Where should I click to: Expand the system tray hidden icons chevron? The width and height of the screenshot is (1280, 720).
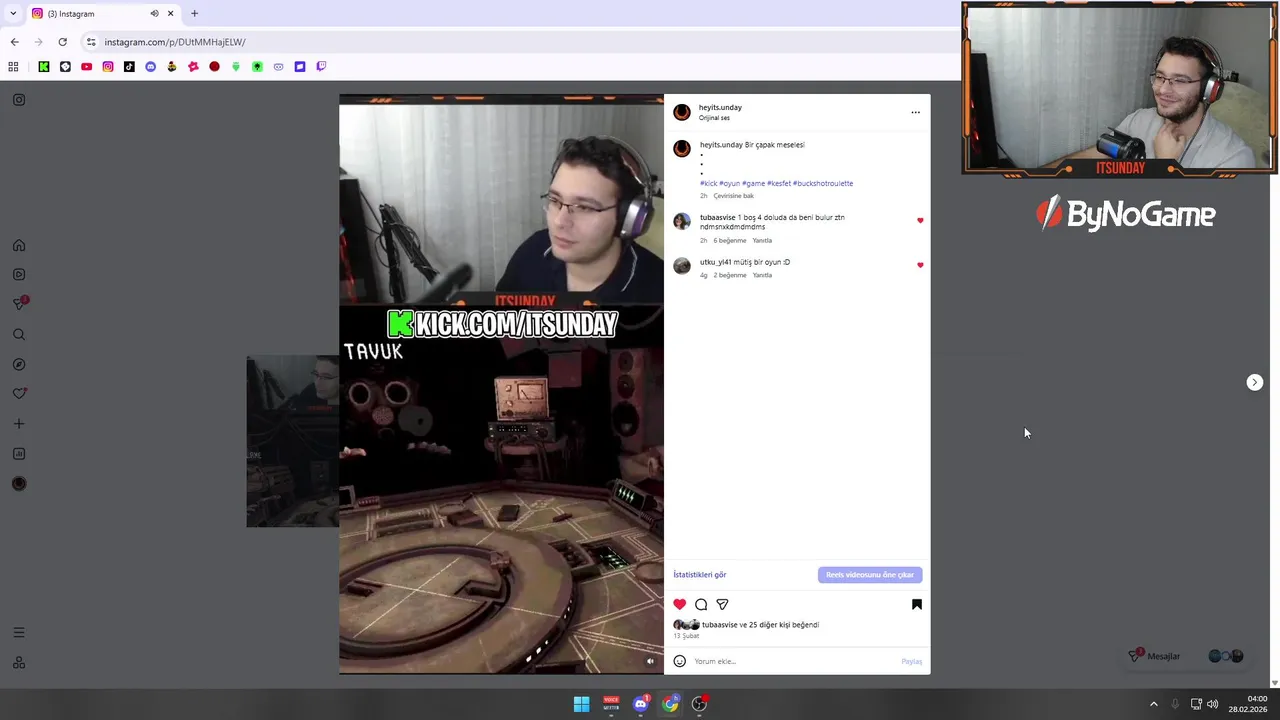[x=1153, y=704]
